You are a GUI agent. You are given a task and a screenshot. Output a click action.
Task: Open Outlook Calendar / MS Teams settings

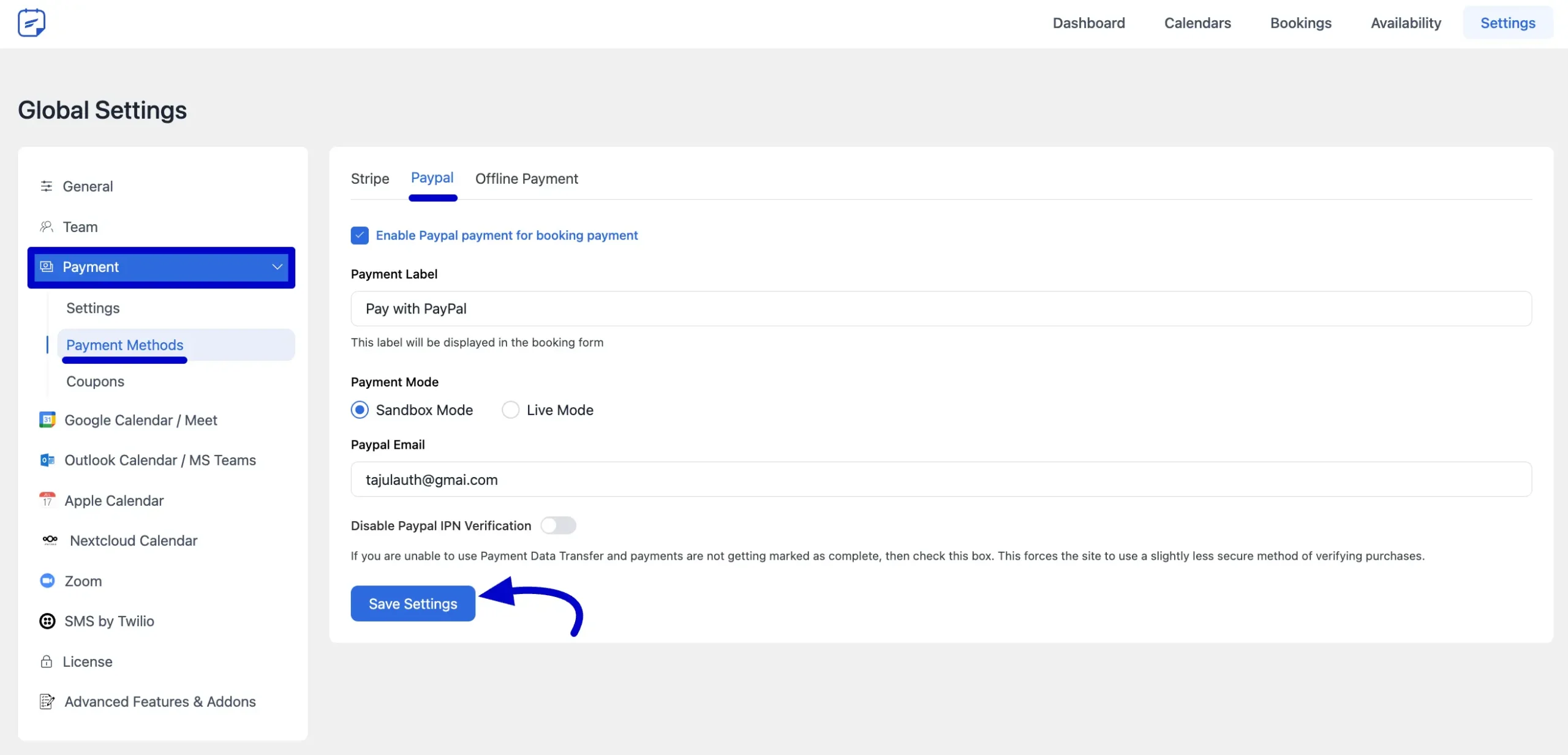pos(161,460)
